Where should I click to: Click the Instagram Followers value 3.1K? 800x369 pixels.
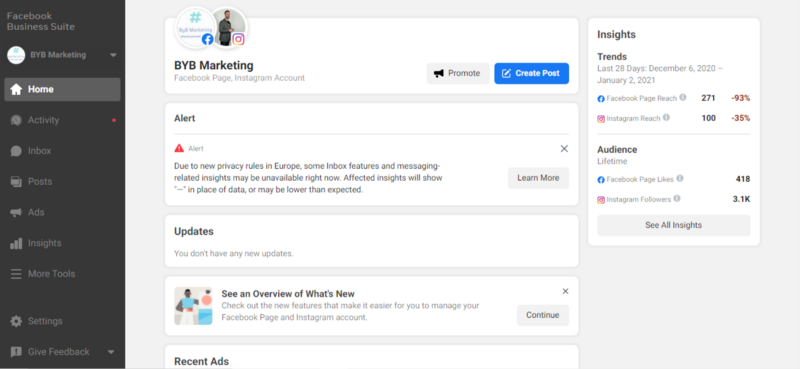pos(741,200)
